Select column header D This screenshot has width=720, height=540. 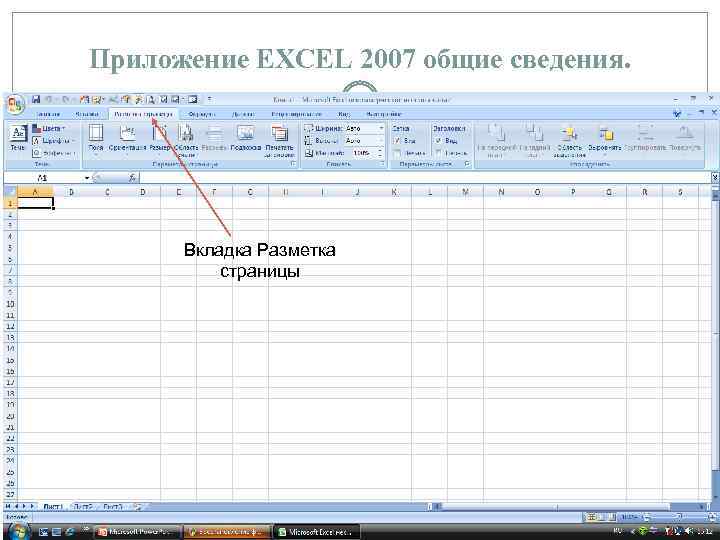(143, 192)
